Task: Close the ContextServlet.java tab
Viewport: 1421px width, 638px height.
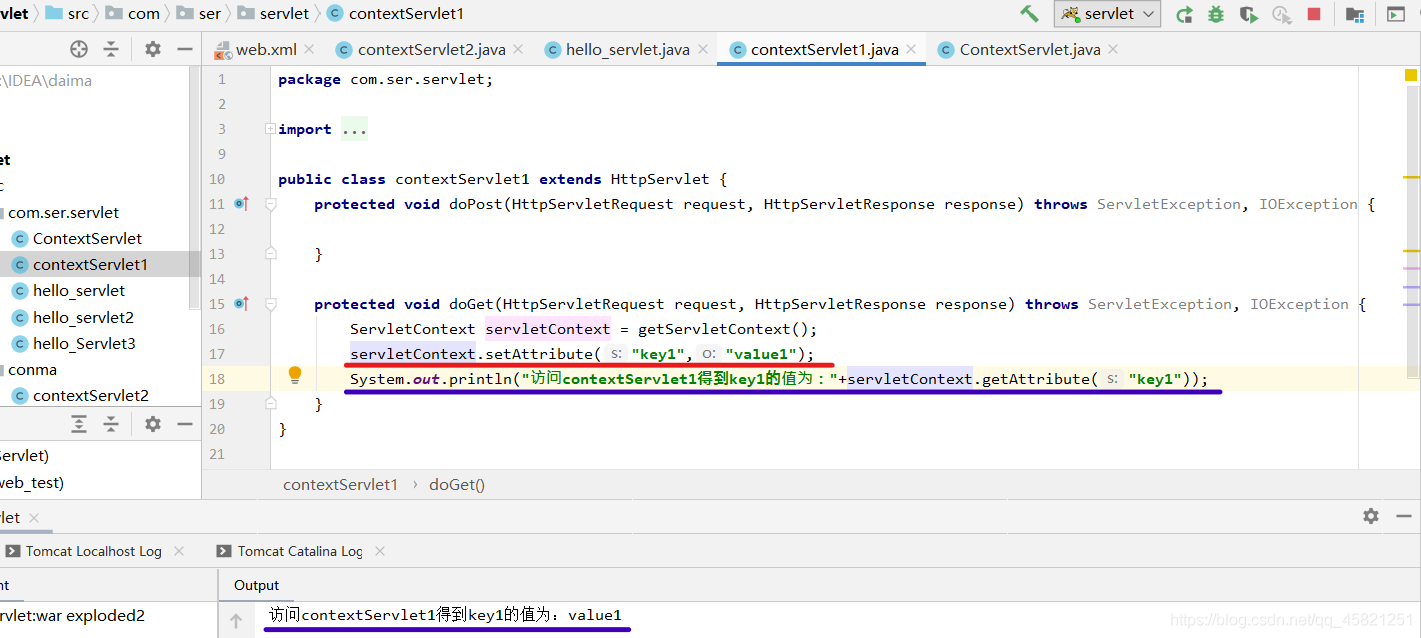Action: coord(1113,49)
